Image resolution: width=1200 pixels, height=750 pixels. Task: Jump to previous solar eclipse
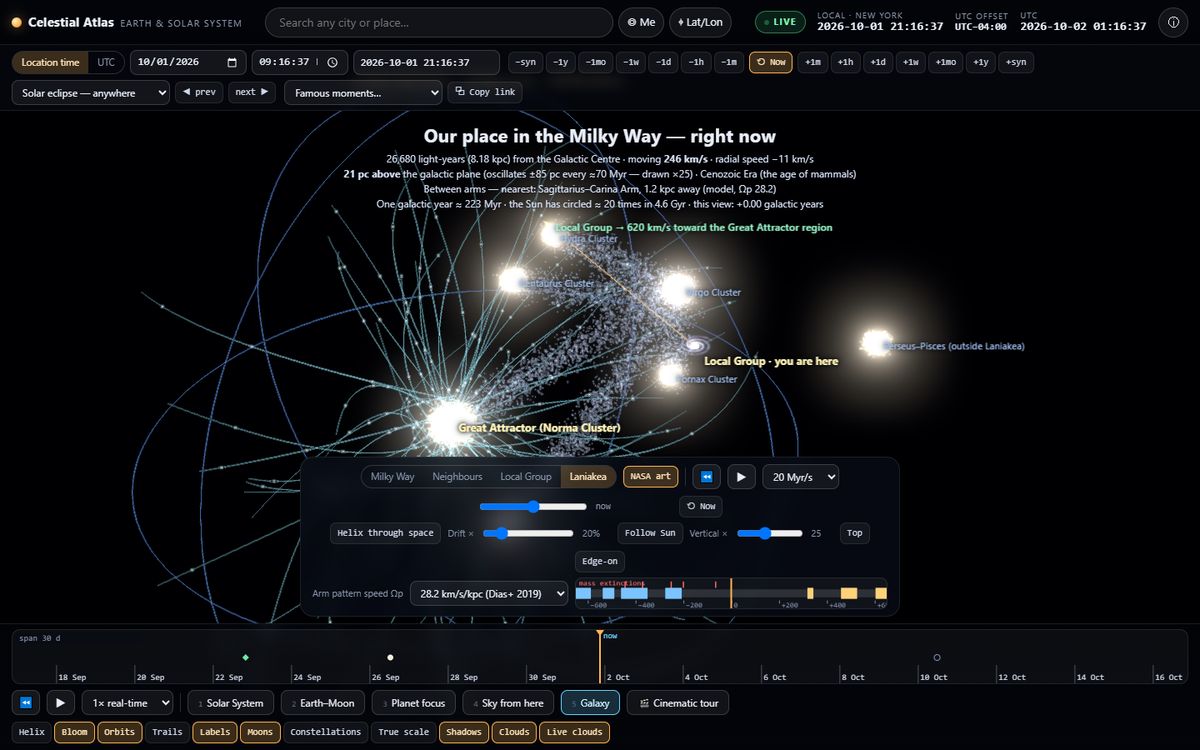(199, 92)
